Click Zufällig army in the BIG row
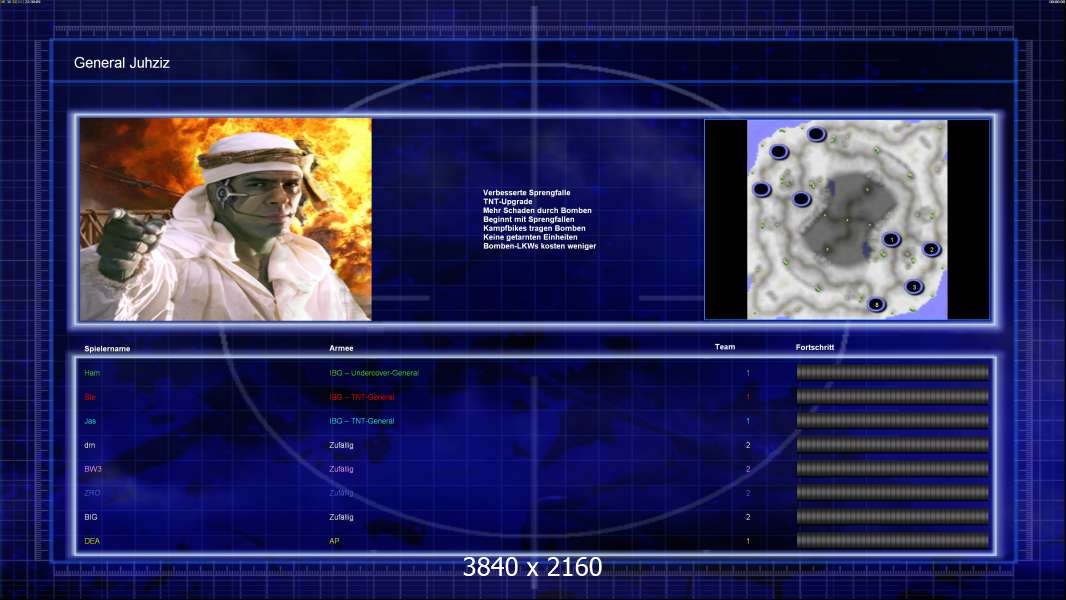Image resolution: width=1066 pixels, height=600 pixels. pos(341,517)
